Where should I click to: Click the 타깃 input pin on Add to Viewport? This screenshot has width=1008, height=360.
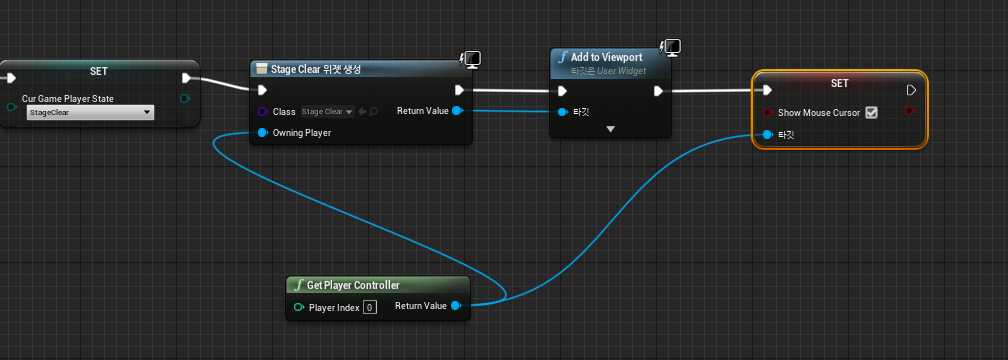coord(562,112)
